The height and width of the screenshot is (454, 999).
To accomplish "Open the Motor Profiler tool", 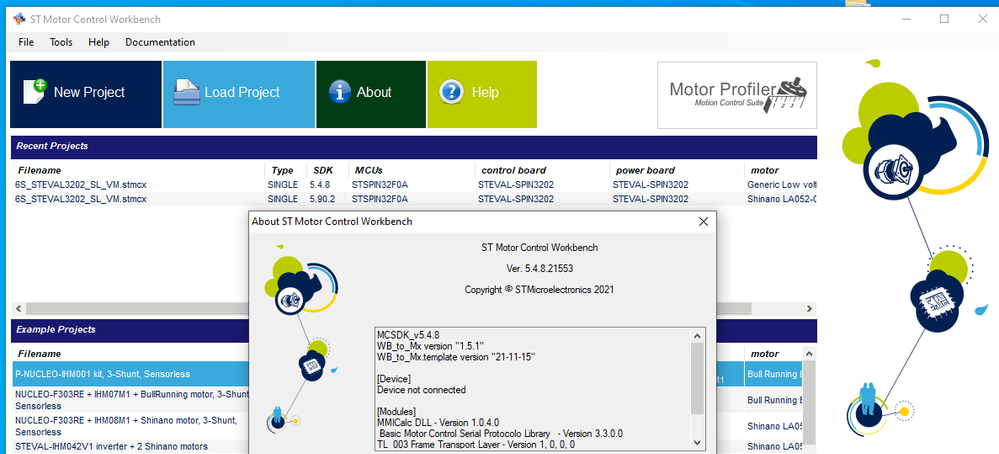I will 737,95.
